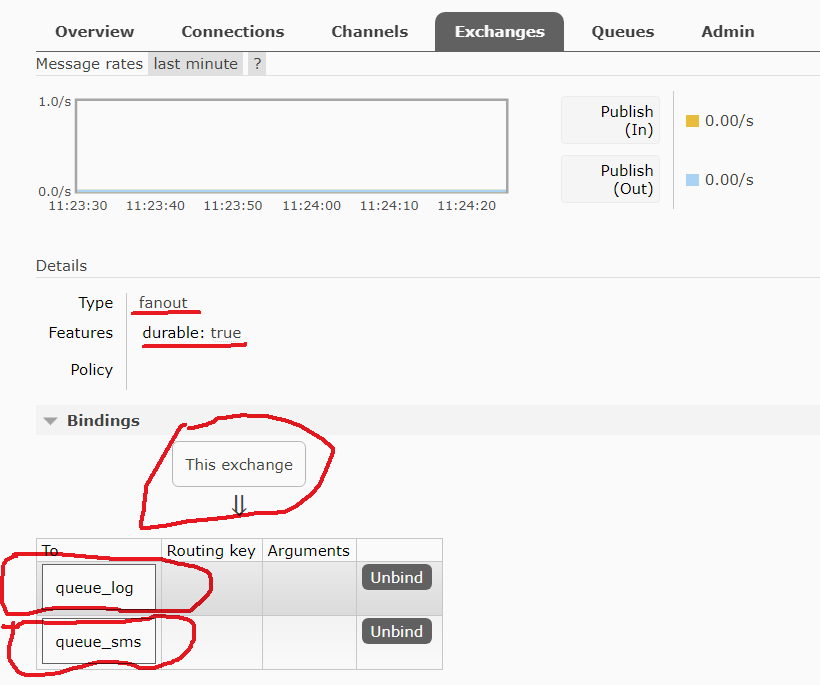Change the 'last minute' message rates range
Image resolution: width=820 pixels, height=685 pixels.
[x=196, y=64]
